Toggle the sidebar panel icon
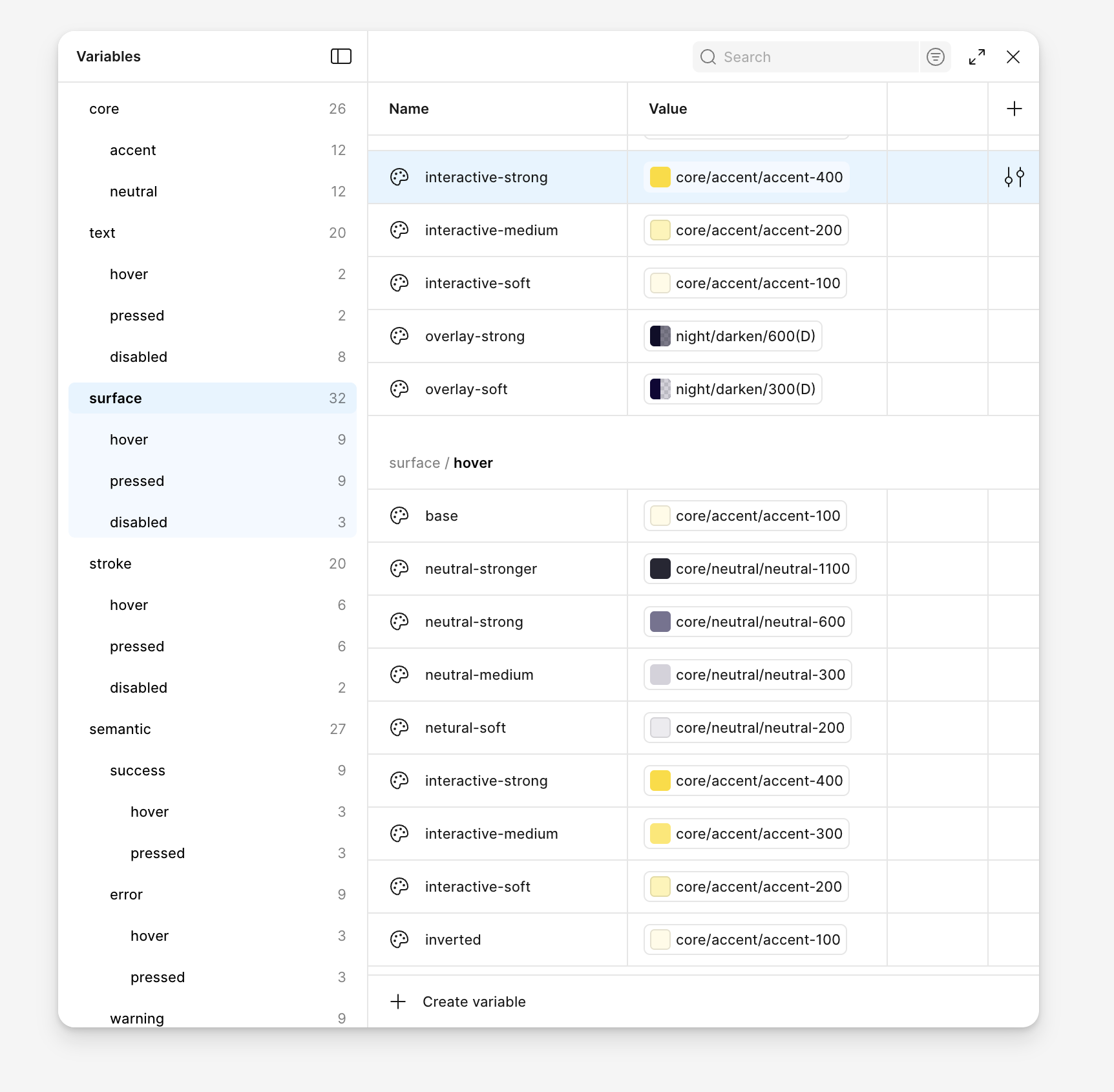 (x=341, y=57)
